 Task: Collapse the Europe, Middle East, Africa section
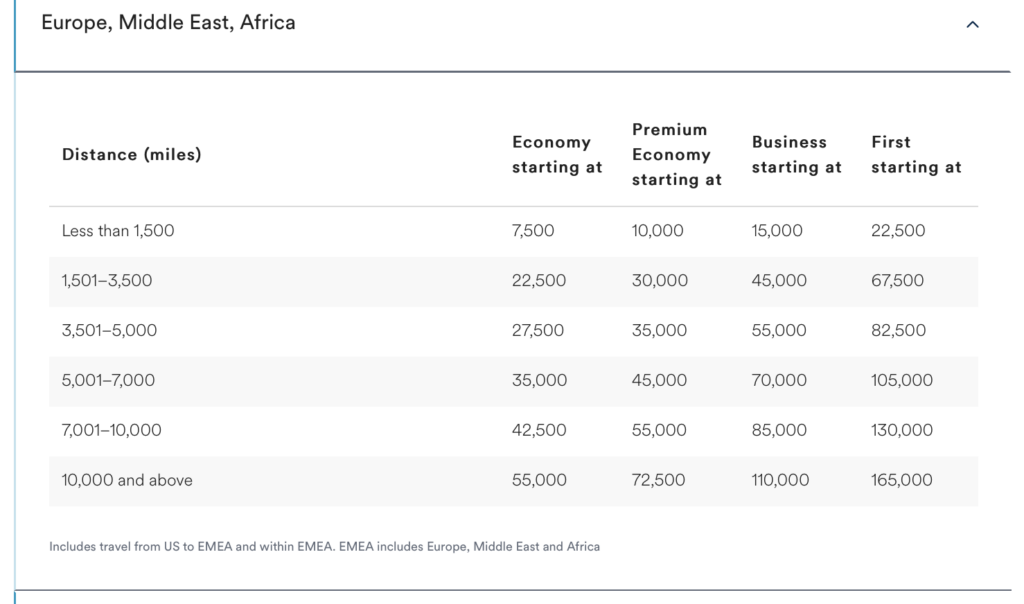(972, 25)
